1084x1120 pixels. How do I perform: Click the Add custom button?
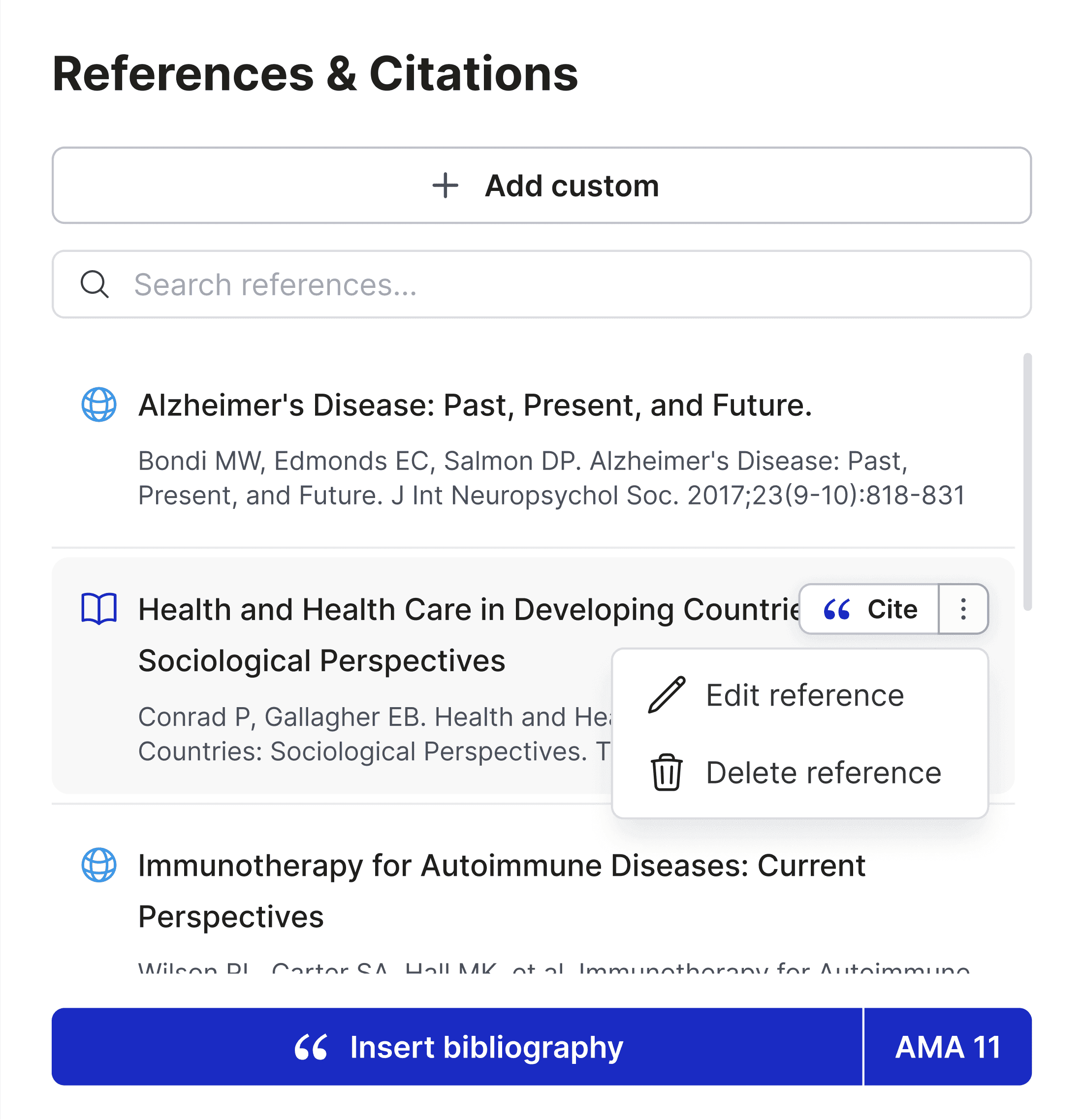pos(542,186)
